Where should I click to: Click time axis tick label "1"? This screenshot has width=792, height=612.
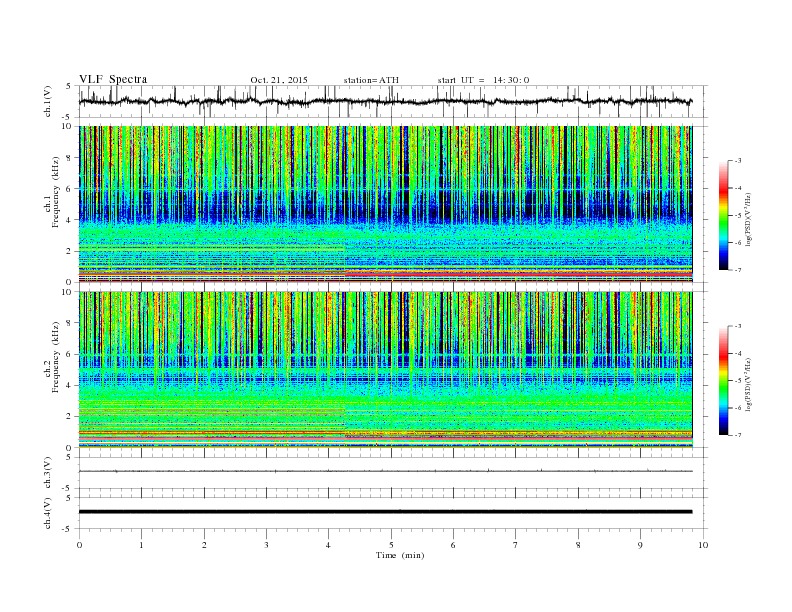pyautogui.click(x=141, y=545)
